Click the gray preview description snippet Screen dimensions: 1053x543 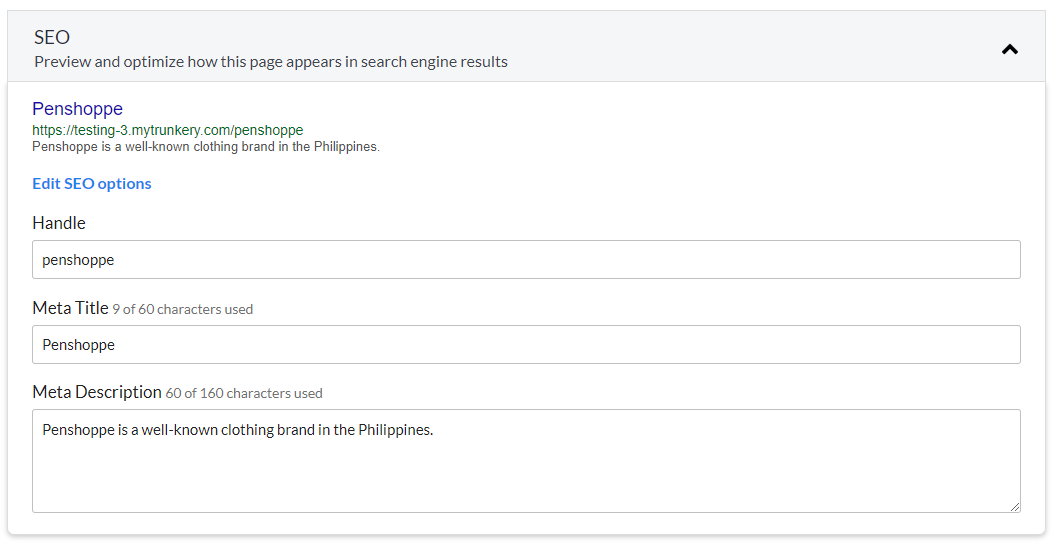(205, 146)
